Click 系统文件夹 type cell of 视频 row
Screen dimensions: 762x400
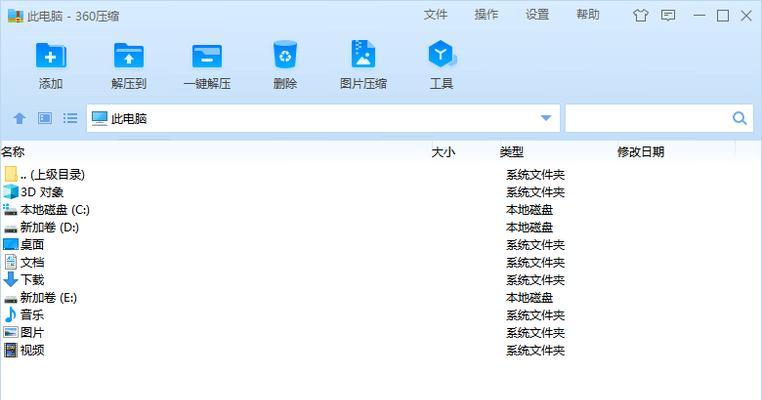coord(535,350)
